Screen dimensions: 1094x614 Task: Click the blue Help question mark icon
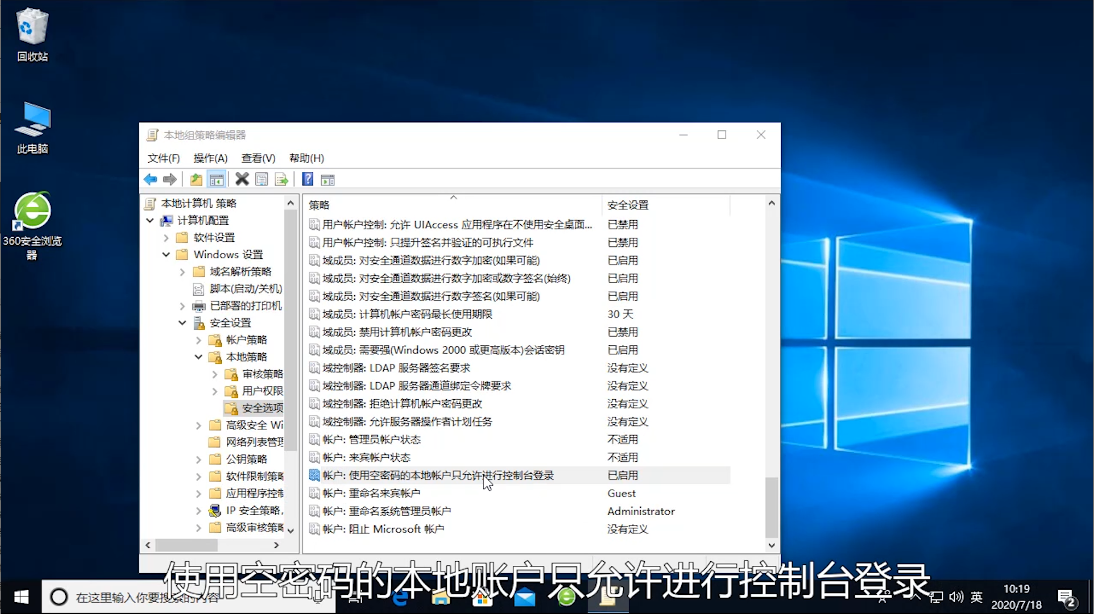point(308,180)
